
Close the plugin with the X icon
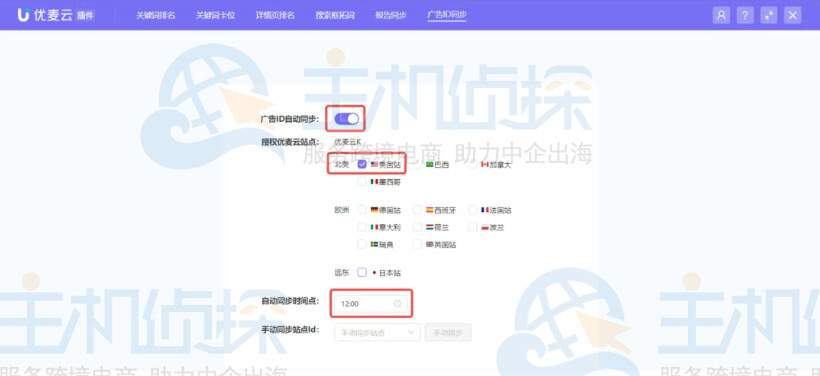[x=793, y=15]
